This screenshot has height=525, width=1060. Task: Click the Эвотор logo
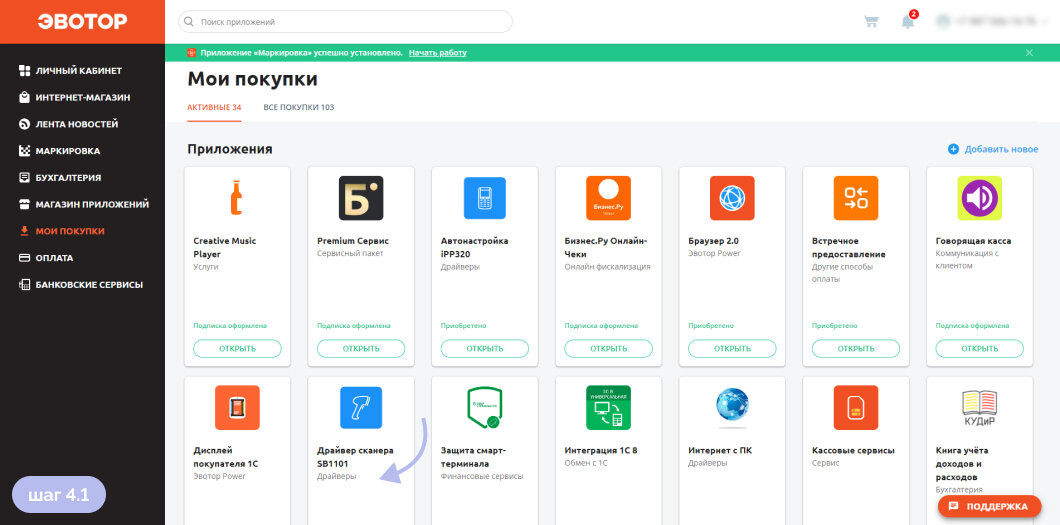[82, 22]
